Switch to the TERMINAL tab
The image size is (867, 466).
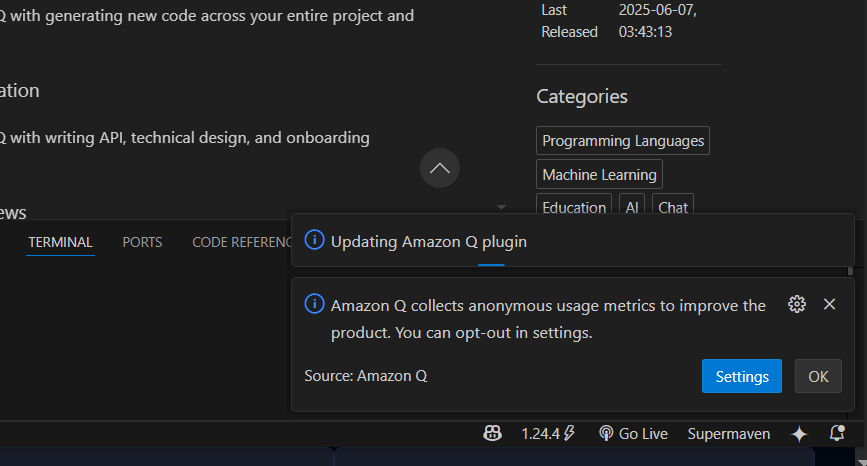click(x=60, y=242)
